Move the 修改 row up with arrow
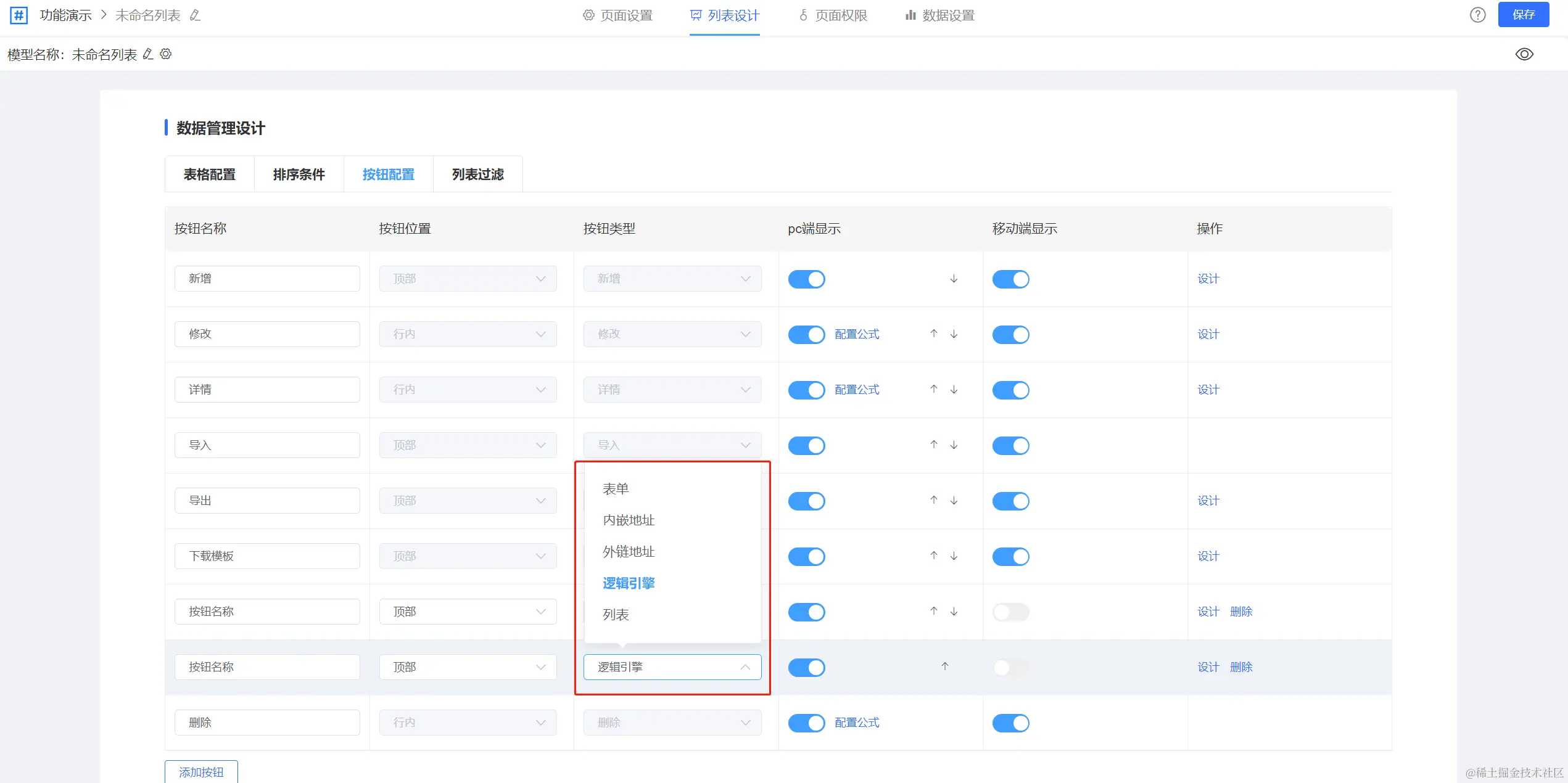Image resolution: width=1568 pixels, height=783 pixels. click(x=934, y=334)
